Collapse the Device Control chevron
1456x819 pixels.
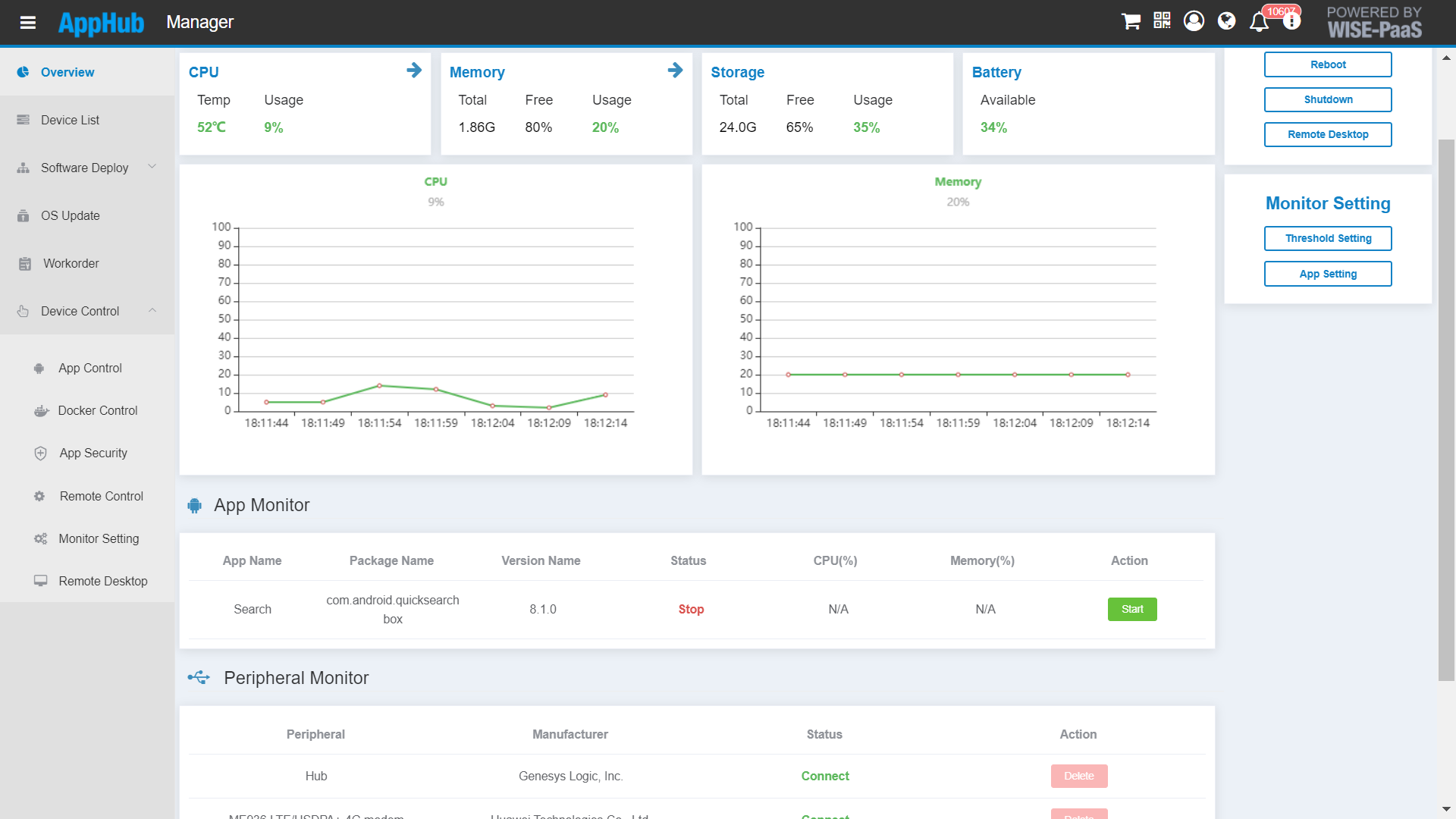pos(152,310)
